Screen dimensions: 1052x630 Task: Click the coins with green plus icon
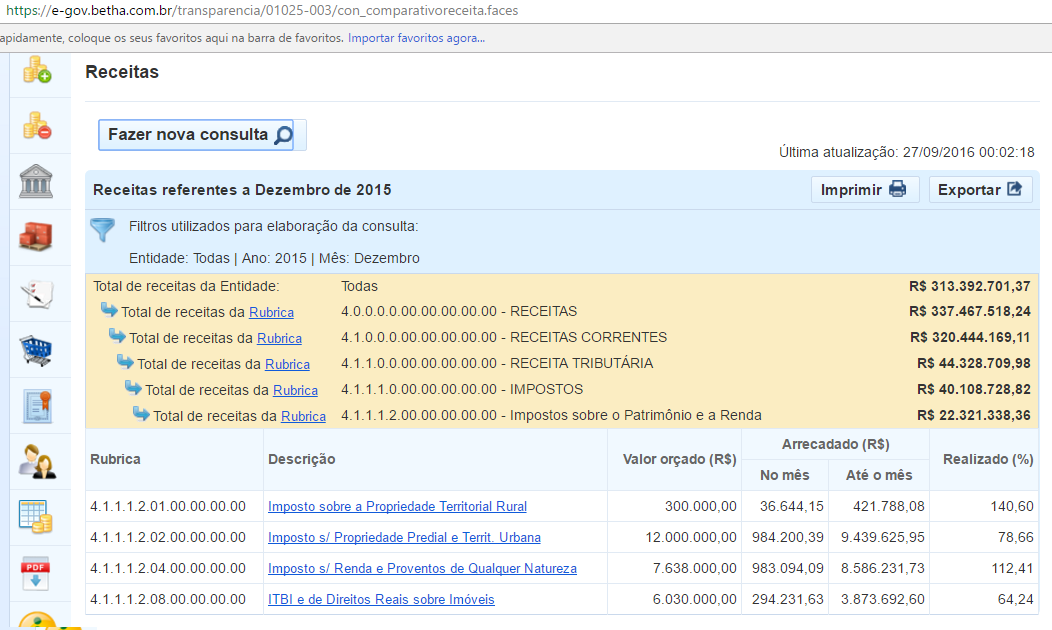37,70
